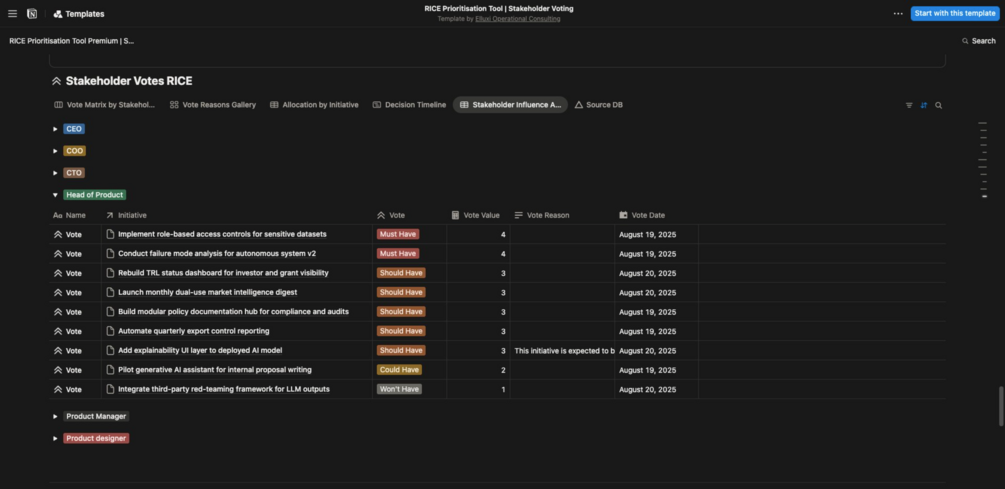Click the Name column header

pyautogui.click(x=75, y=215)
